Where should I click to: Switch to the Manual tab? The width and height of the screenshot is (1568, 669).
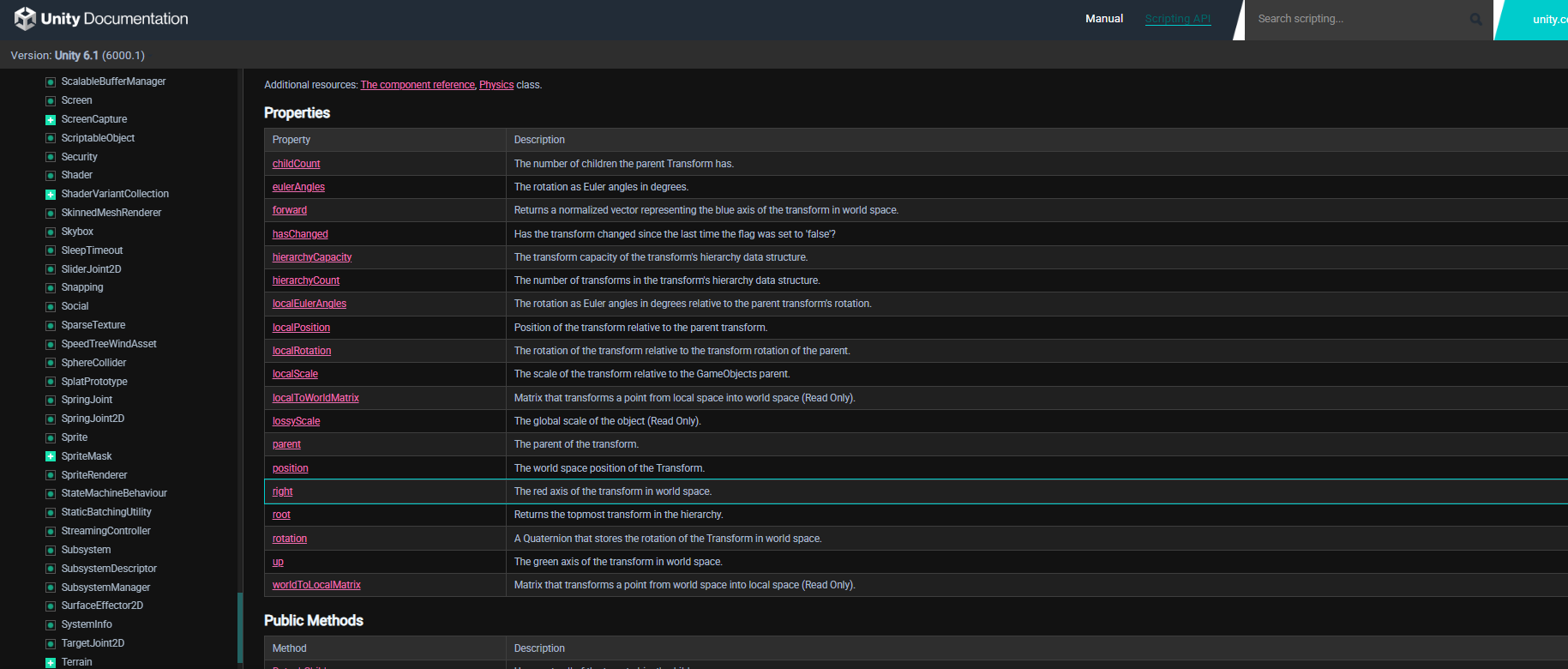(1103, 19)
